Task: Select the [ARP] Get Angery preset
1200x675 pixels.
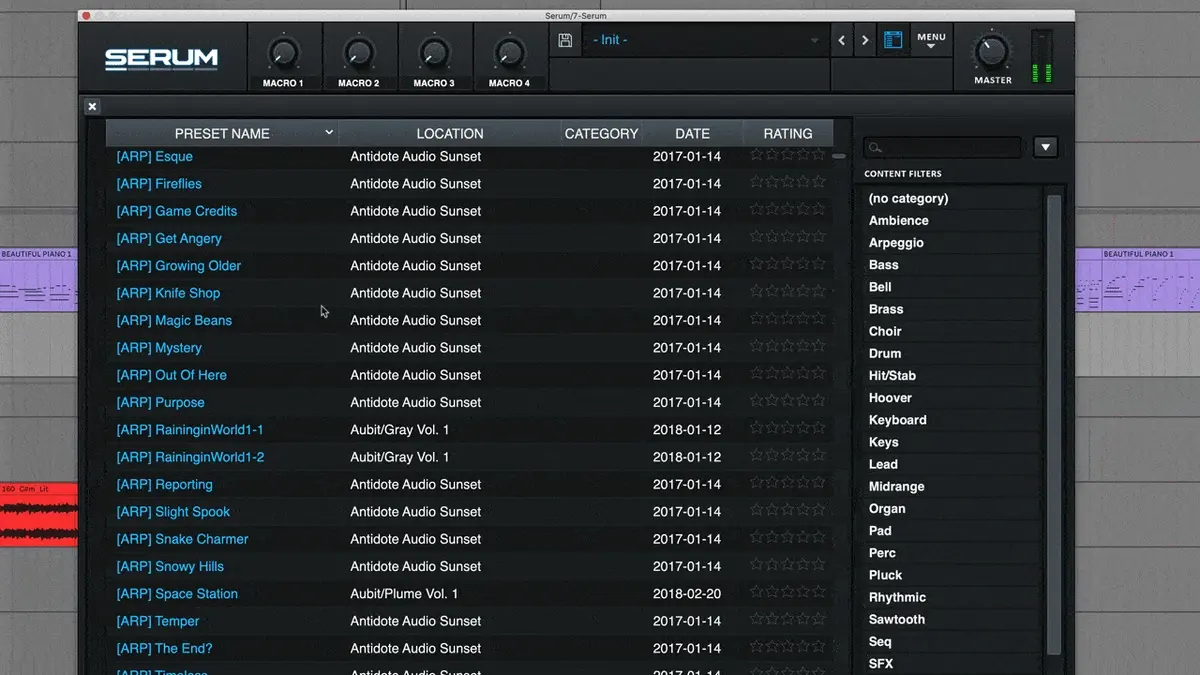Action: 169,238
